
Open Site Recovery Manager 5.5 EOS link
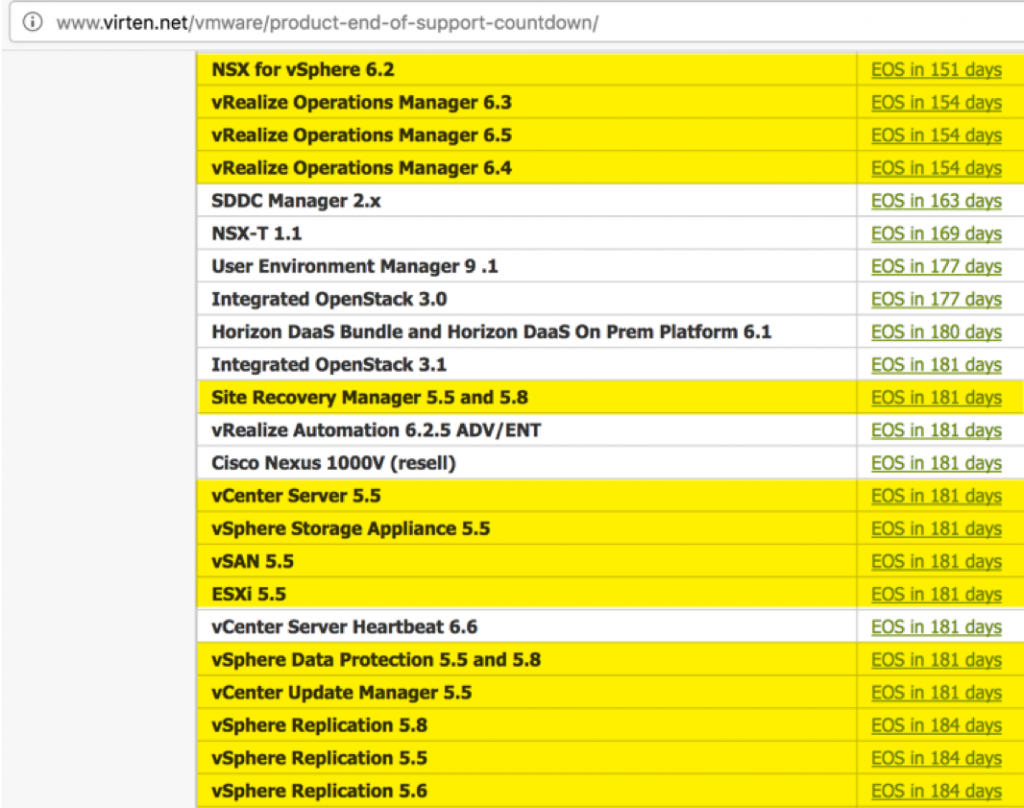(937, 397)
